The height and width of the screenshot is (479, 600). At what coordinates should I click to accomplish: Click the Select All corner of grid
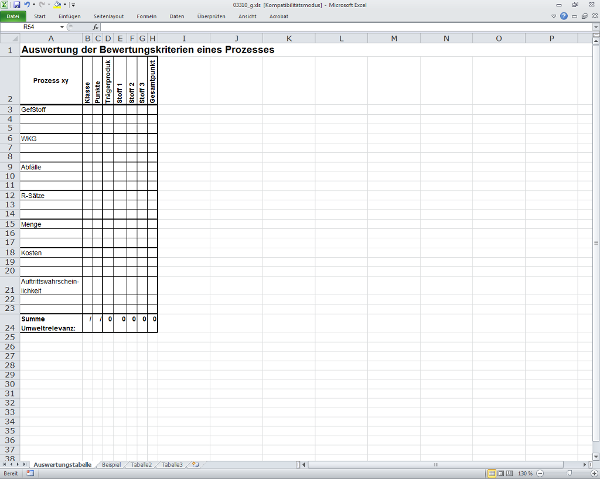pos(9,38)
